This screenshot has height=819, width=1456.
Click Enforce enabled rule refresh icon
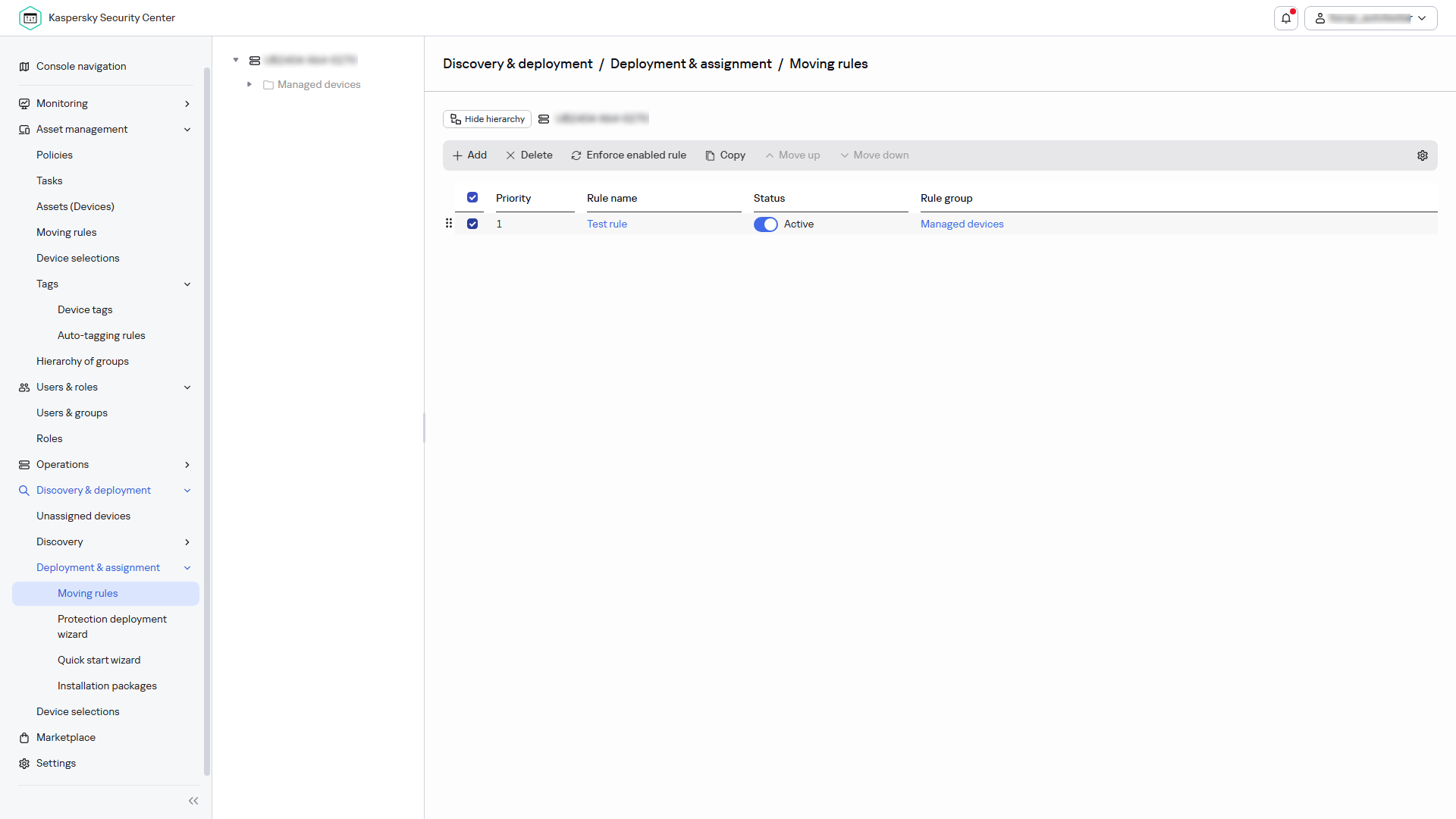click(576, 155)
